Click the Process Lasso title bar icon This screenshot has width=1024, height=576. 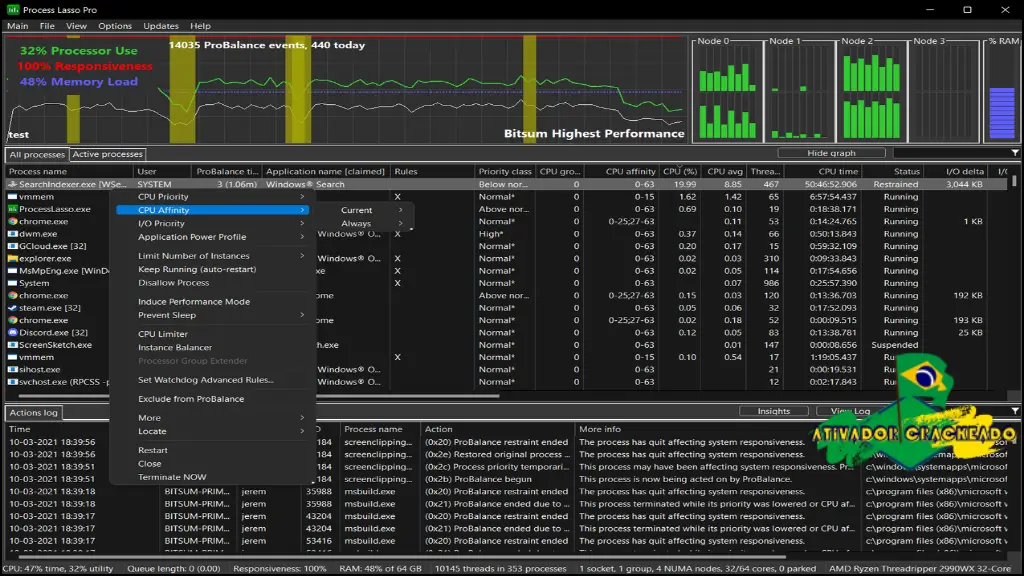coord(13,9)
